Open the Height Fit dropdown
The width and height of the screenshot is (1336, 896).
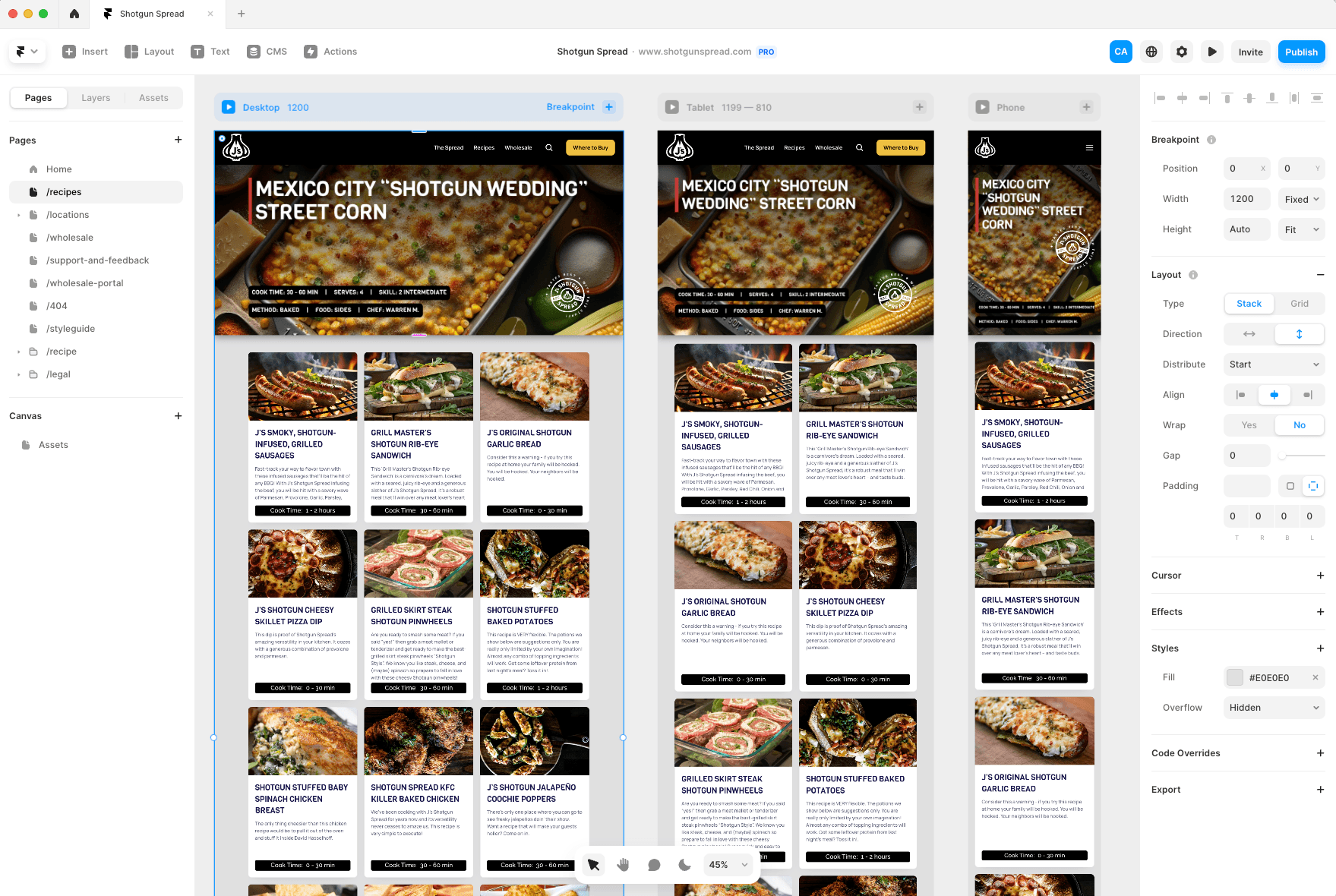(1301, 229)
